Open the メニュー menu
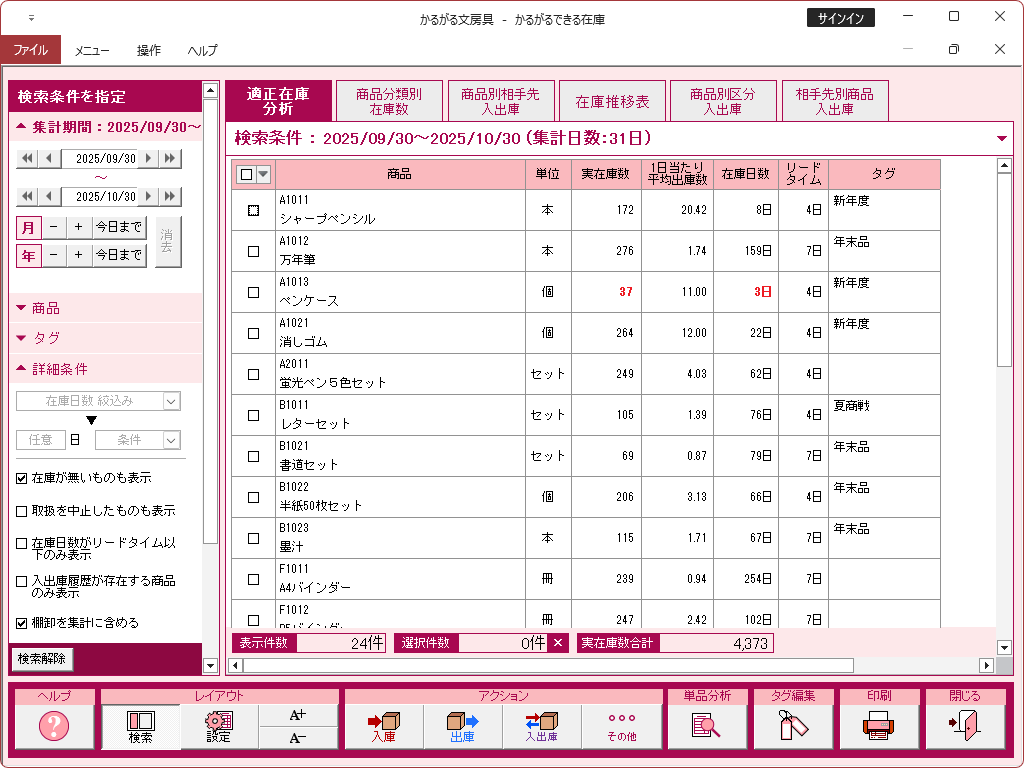1024x768 pixels. [x=92, y=50]
